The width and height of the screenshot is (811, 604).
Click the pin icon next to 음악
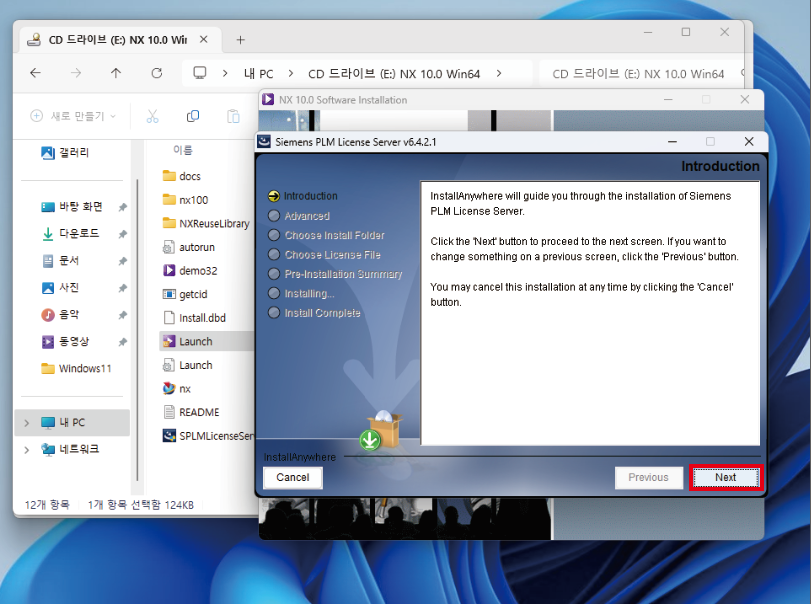coord(123,315)
